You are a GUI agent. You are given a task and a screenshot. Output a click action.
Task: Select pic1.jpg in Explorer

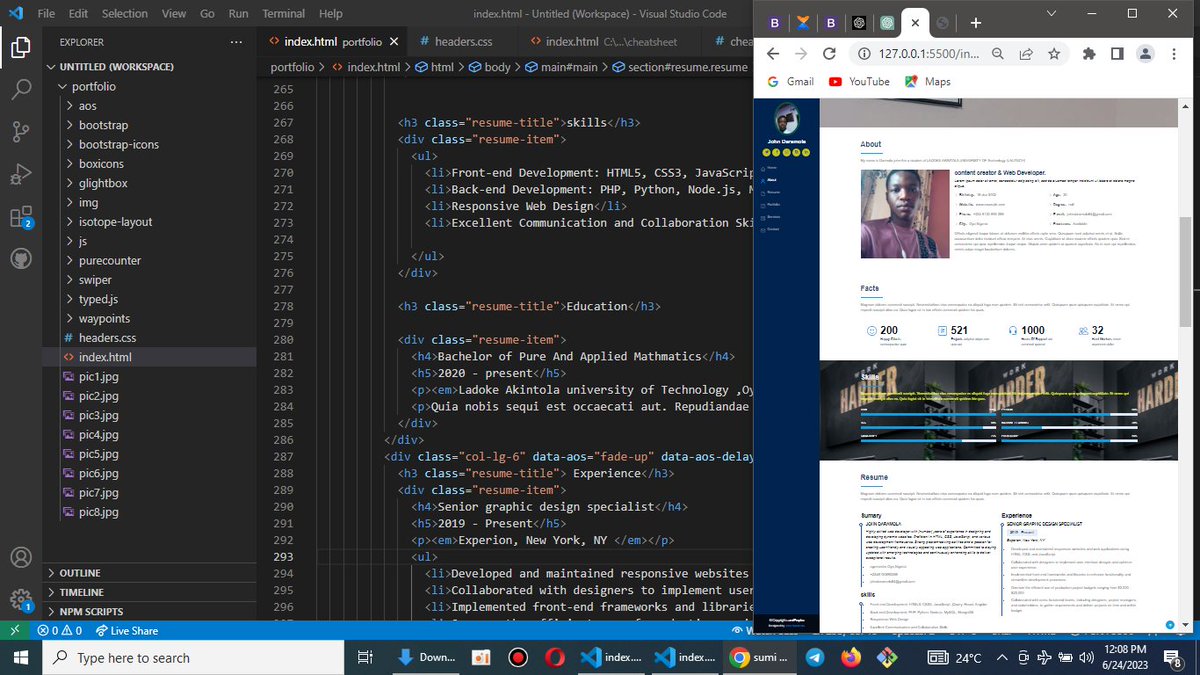[98, 377]
